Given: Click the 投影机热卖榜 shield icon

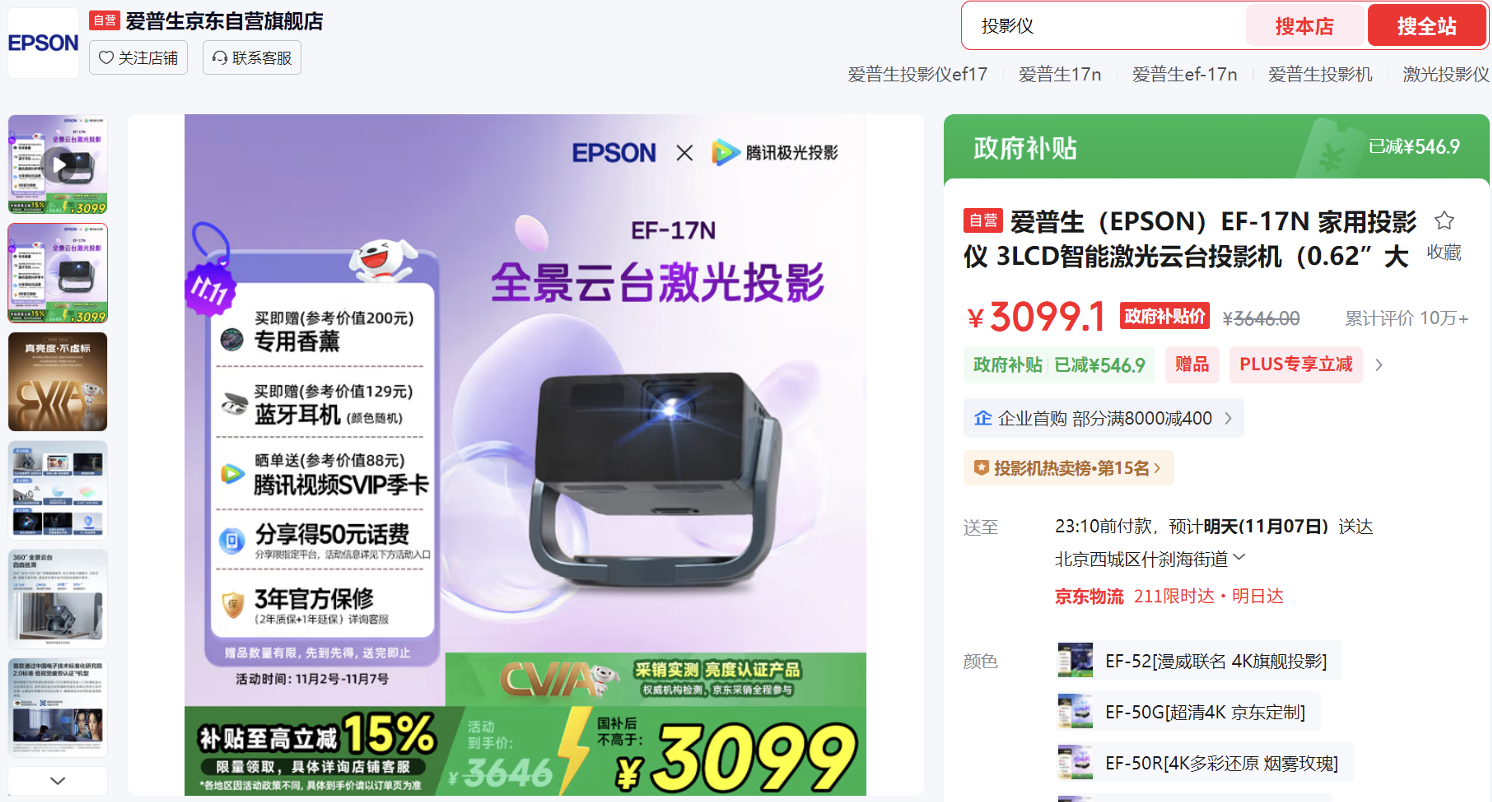Looking at the screenshot, I should (982, 467).
